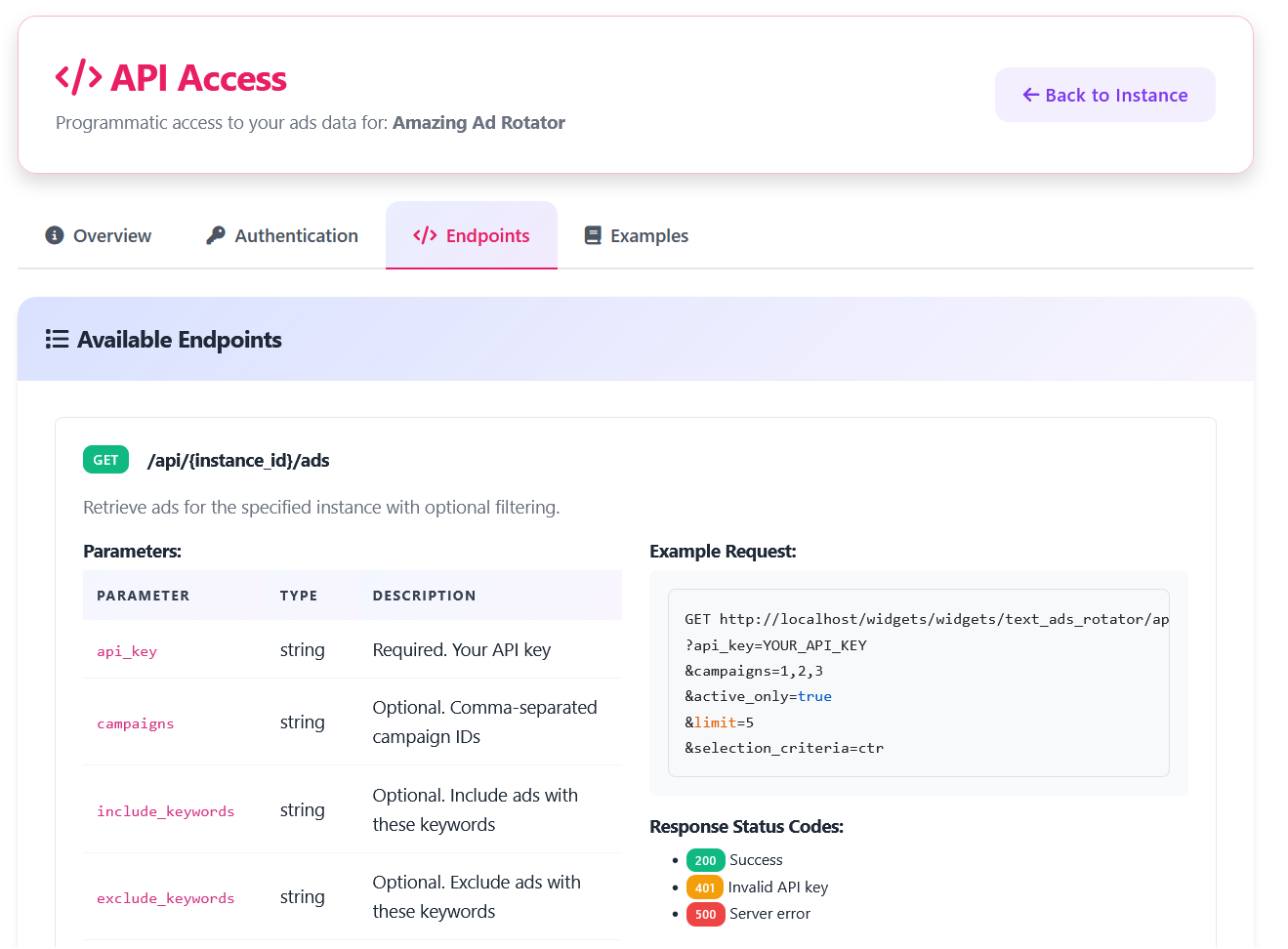The height and width of the screenshot is (949, 1288).
Task: Click the exclude_keywords parameter name
Action: pyautogui.click(x=166, y=898)
